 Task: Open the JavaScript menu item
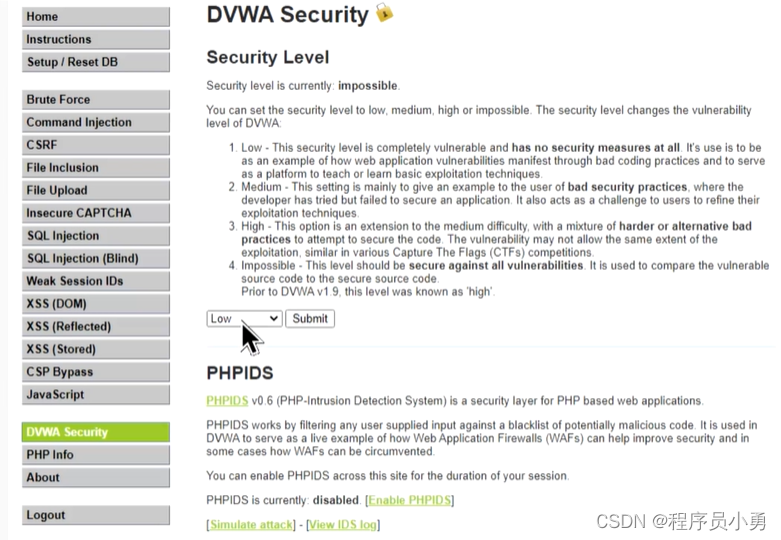(x=95, y=394)
